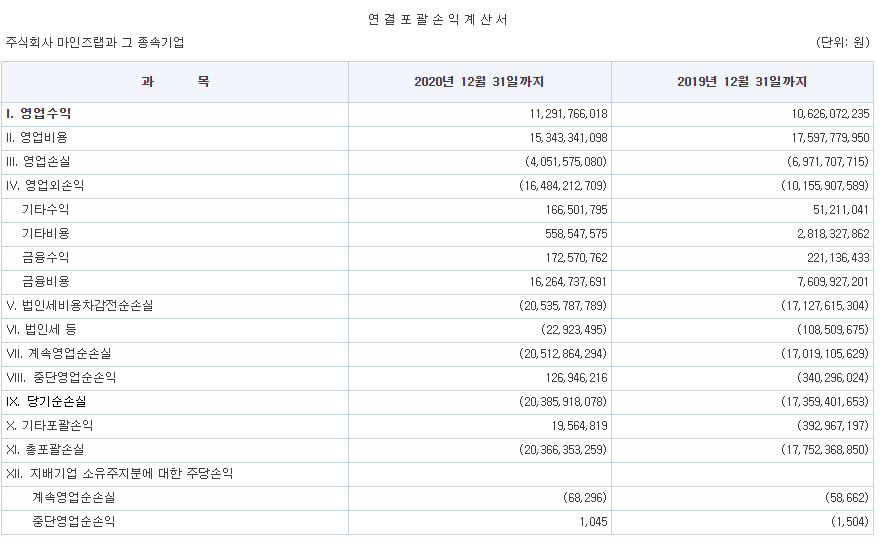The width and height of the screenshot is (880, 556).
Task: Select value 17,597,779,950
Action: coord(831,138)
